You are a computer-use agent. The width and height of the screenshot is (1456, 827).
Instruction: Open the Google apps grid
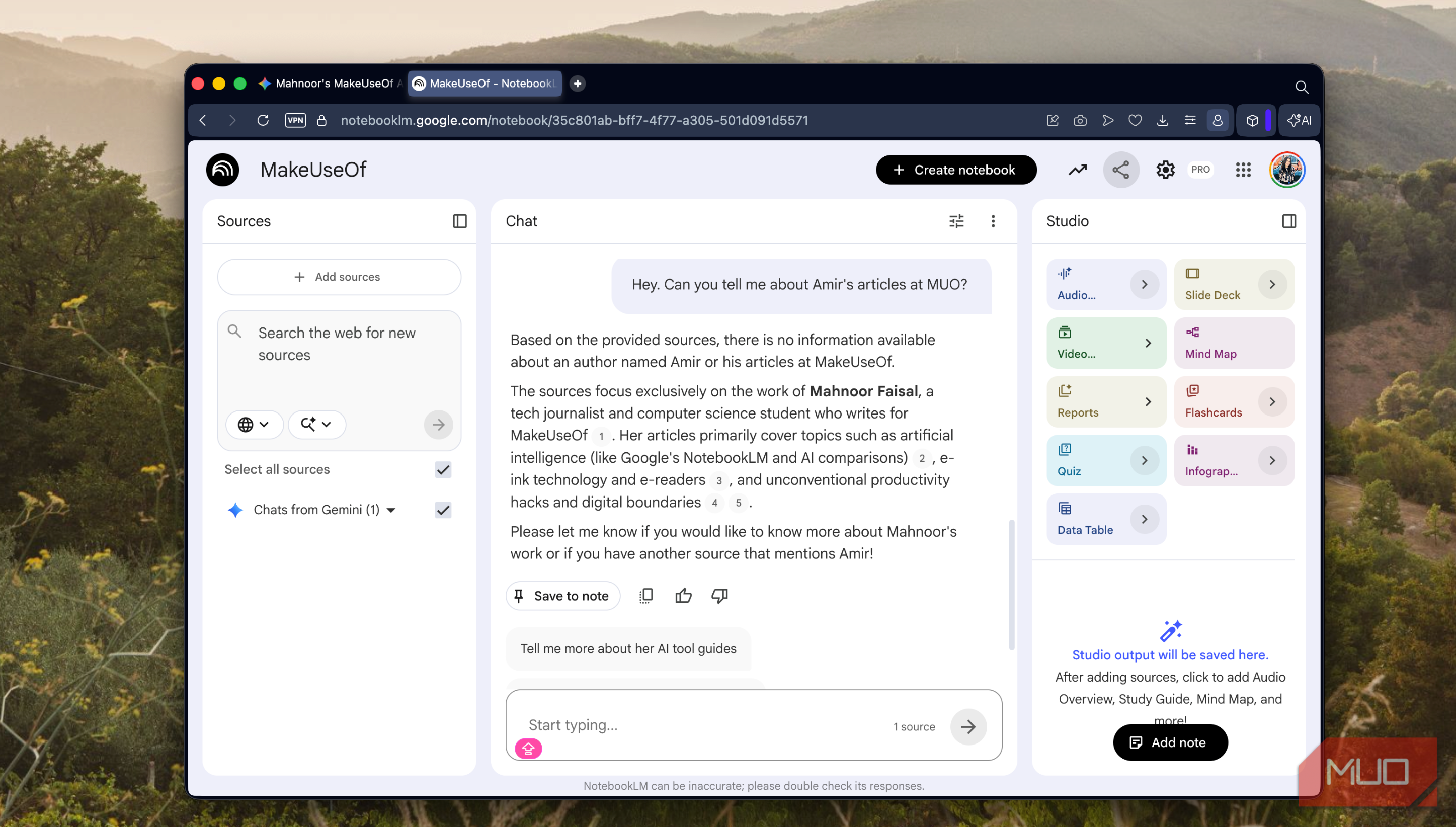(x=1243, y=169)
